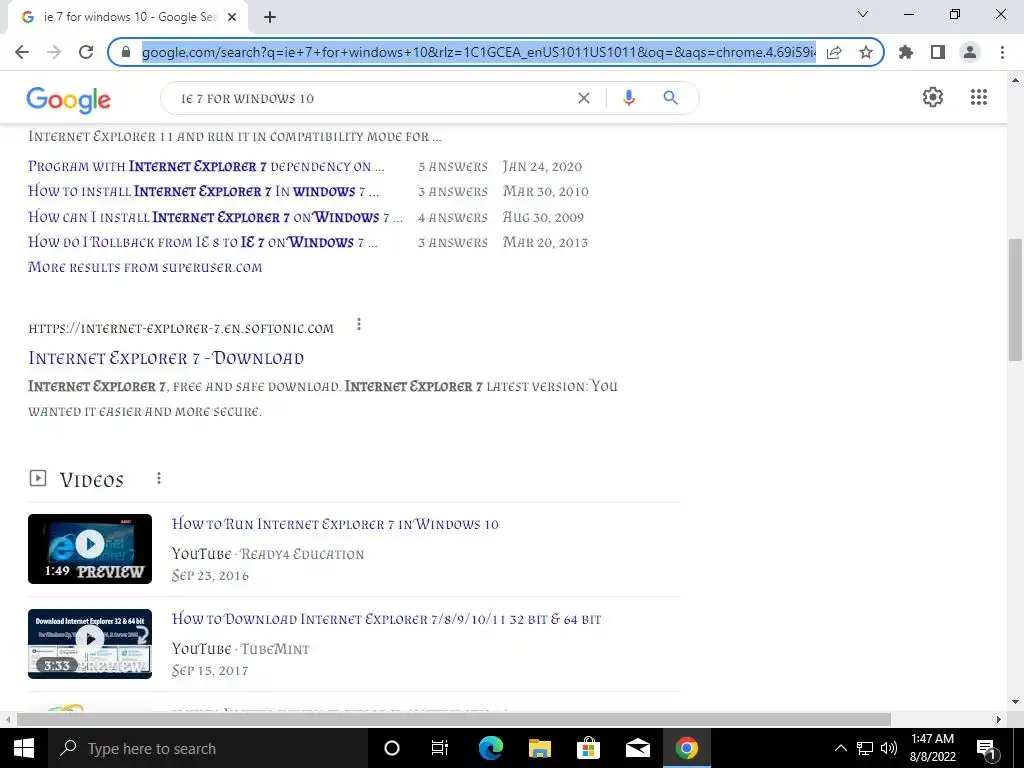
Task: Go back to the previous page
Action: [22, 52]
